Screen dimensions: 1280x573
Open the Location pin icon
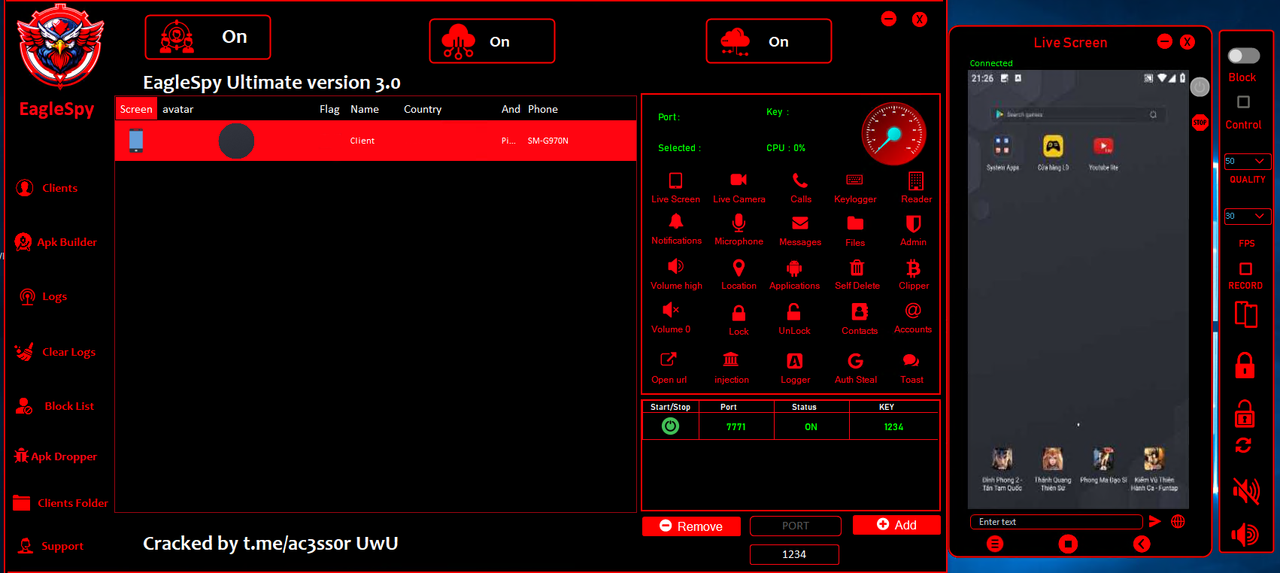pos(739,268)
